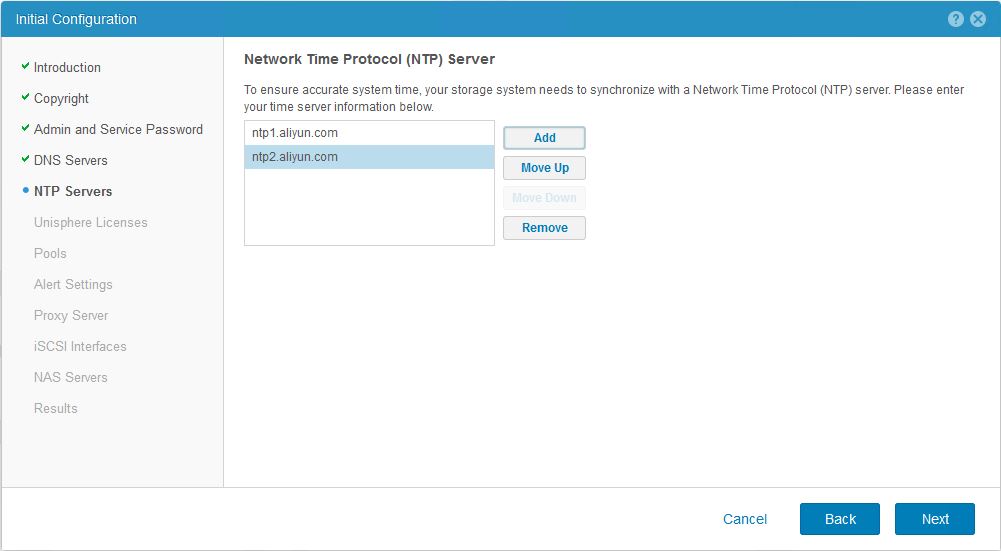This screenshot has width=1001, height=551.
Task: Select ntp1.aliyun.com in the server list
Action: click(369, 133)
